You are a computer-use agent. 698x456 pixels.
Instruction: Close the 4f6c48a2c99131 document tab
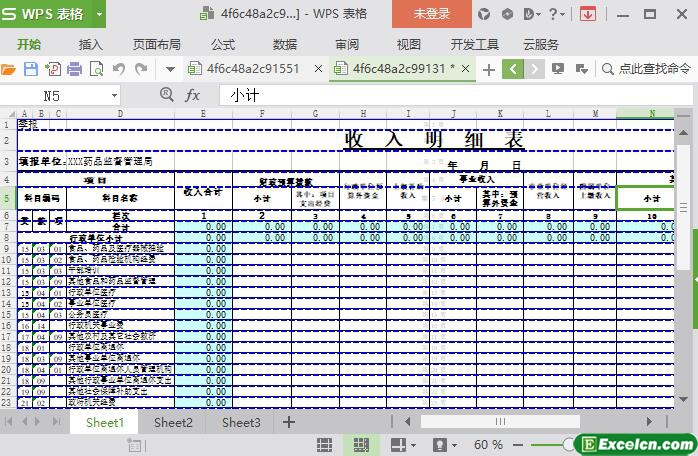pos(465,69)
